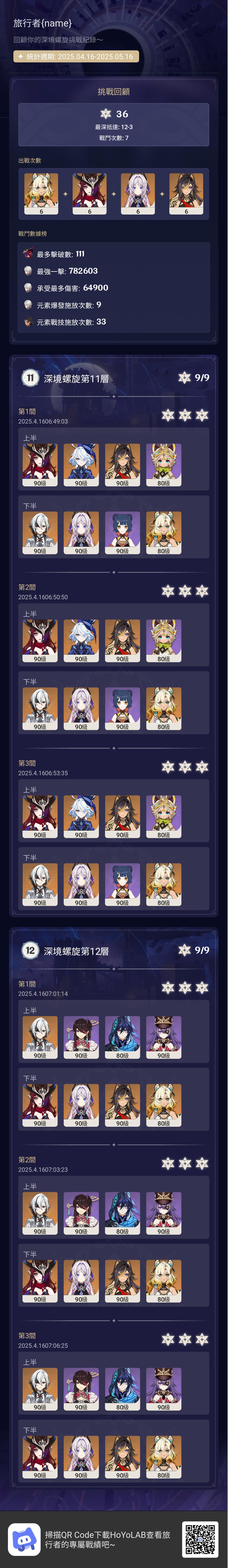Open the 深境螺旋第12層 floor title

click(76, 951)
